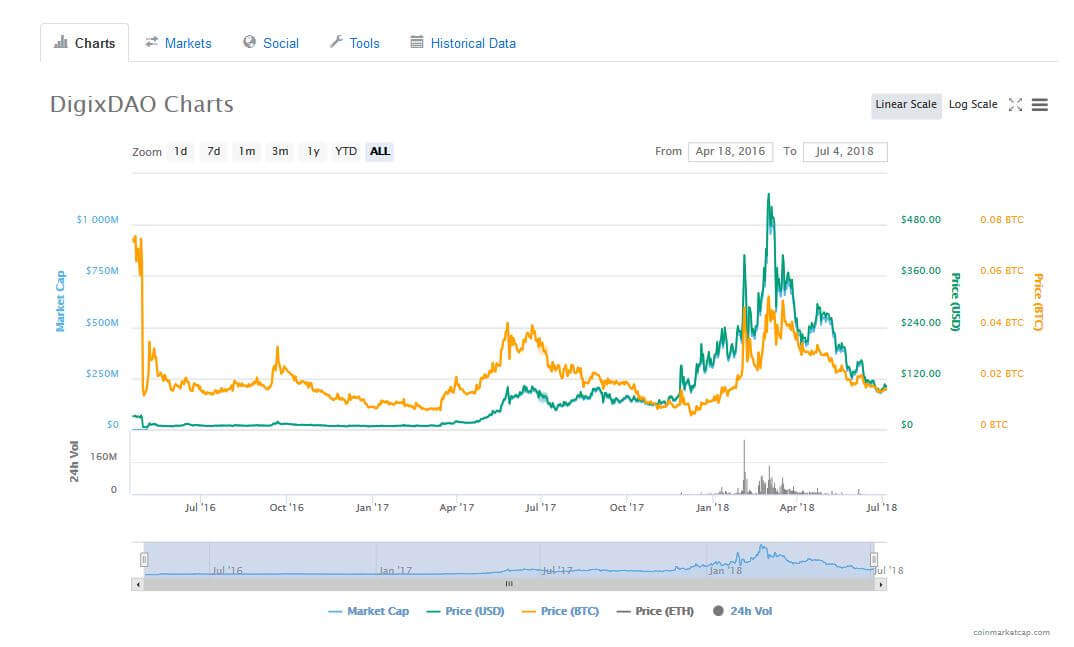Image resolution: width=1074 pixels, height=647 pixels.
Task: Open the chart hamburger menu
Action: pos(1040,105)
